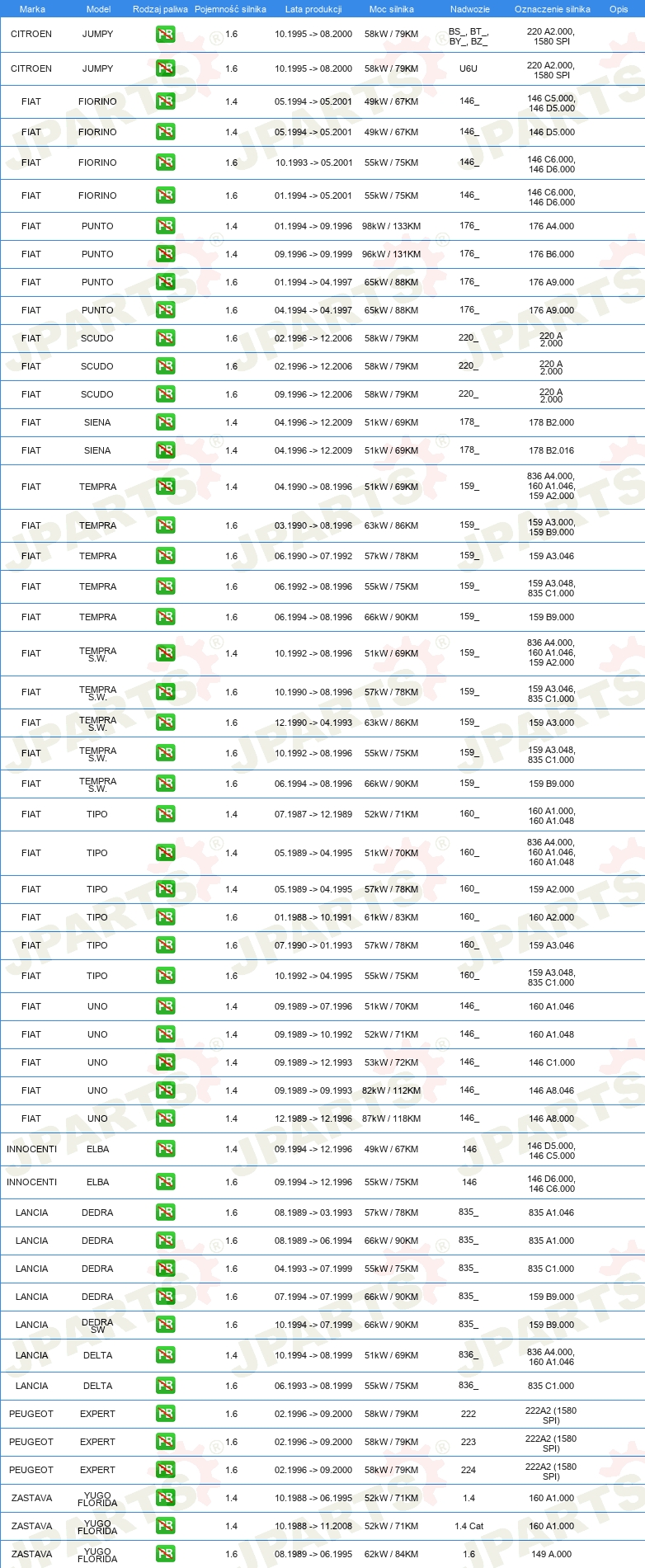Click the 01.1988 -> 10.1991 production years cell
The height and width of the screenshot is (1568, 645).
(313, 917)
